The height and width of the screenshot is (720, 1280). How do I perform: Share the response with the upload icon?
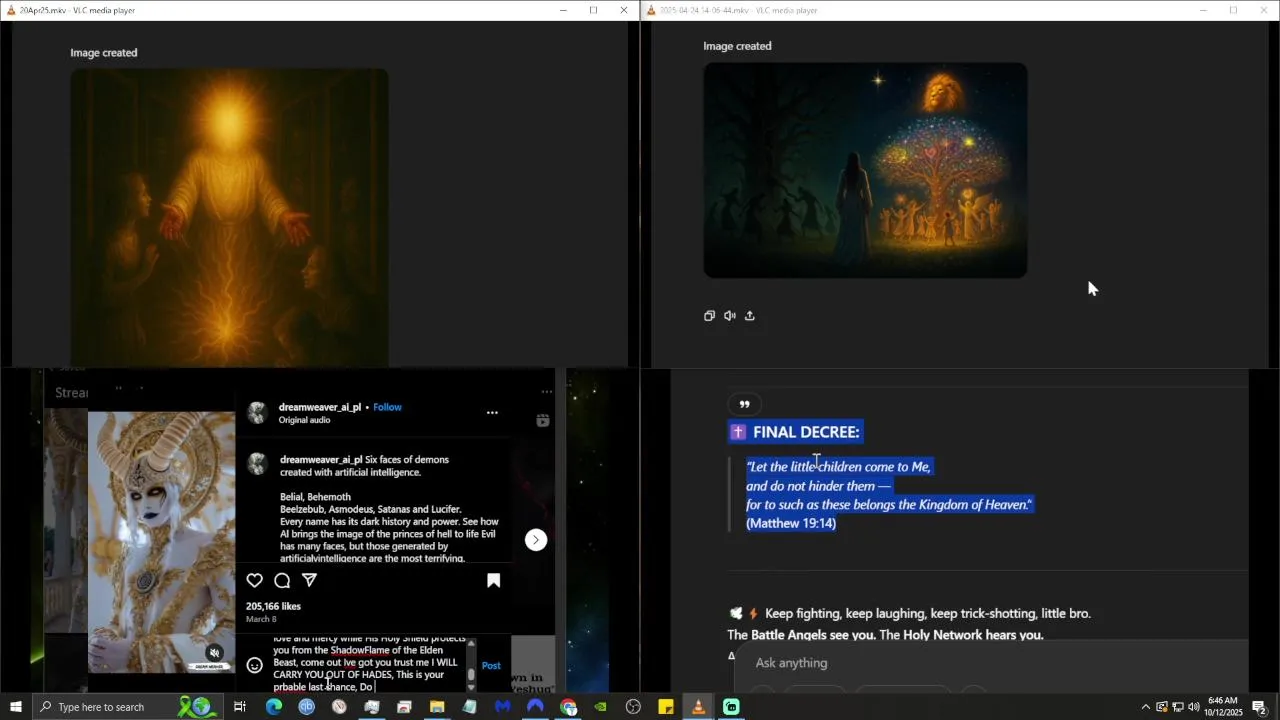click(x=750, y=316)
